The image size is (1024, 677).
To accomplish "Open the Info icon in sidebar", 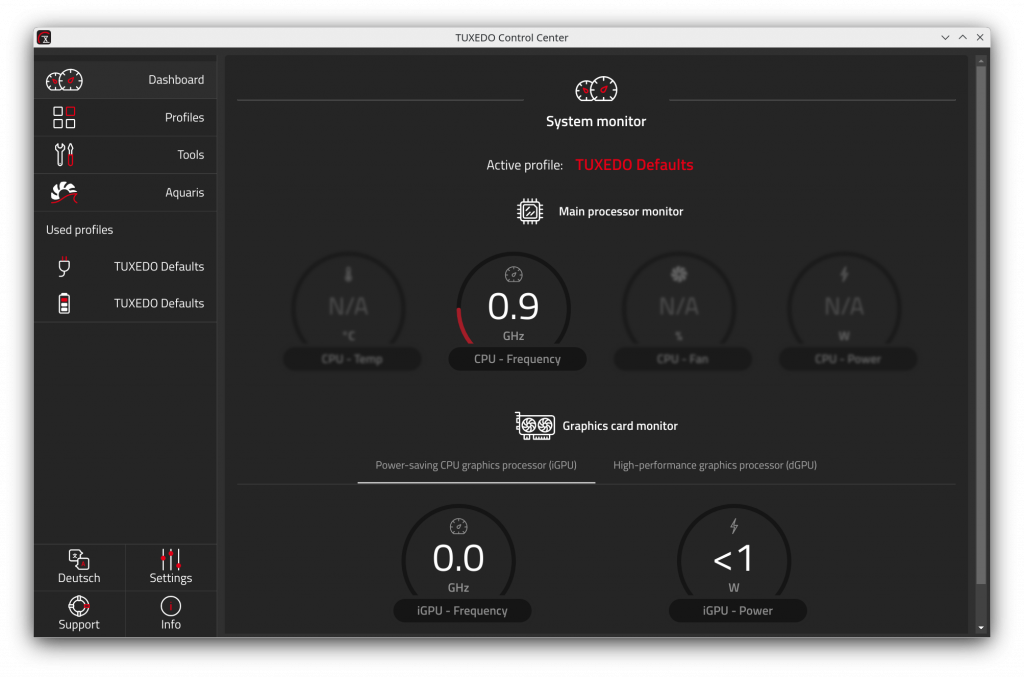I will point(171,606).
